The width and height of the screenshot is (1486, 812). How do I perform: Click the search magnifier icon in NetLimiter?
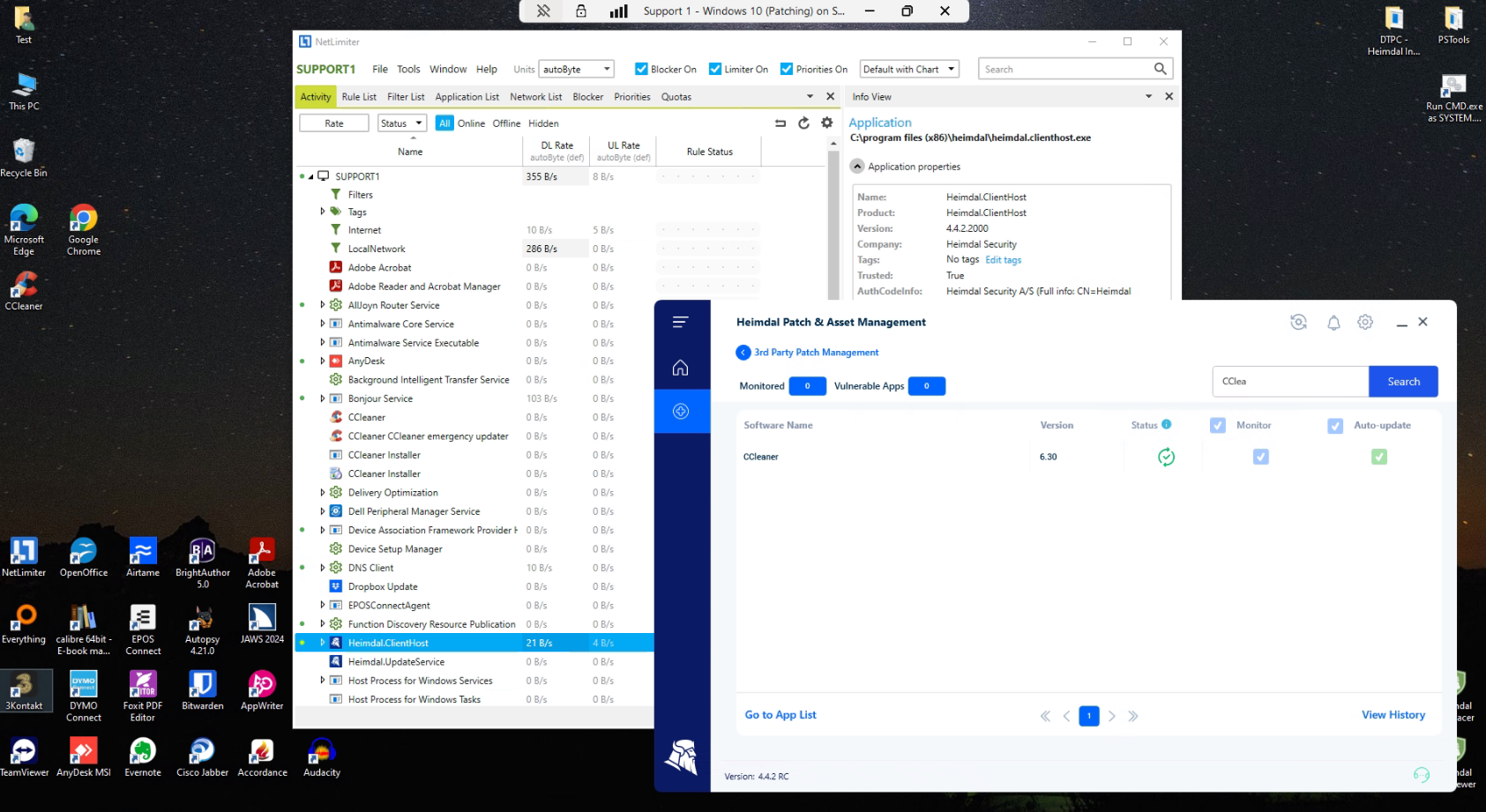pos(1160,69)
